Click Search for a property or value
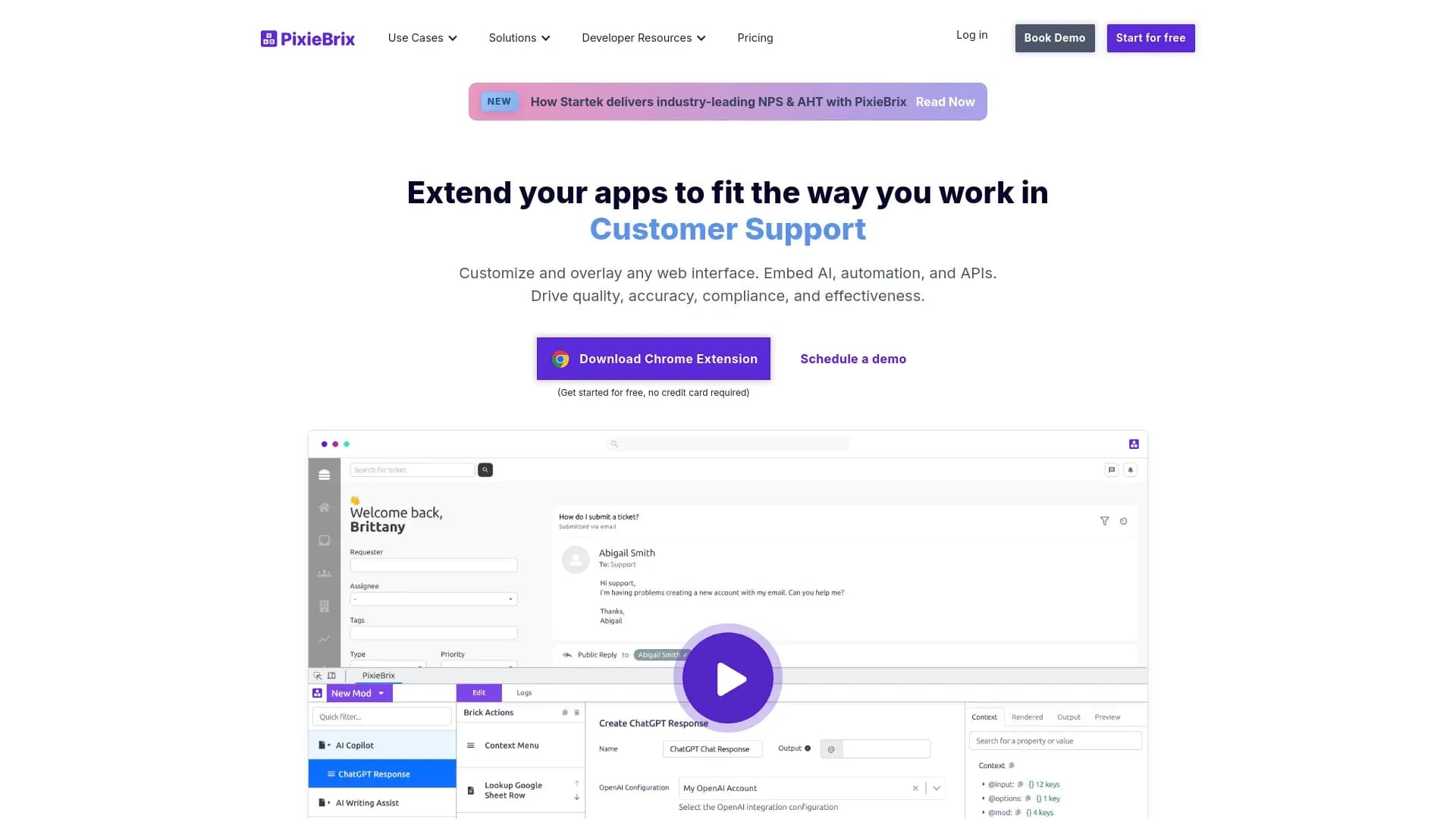 coord(1056,741)
